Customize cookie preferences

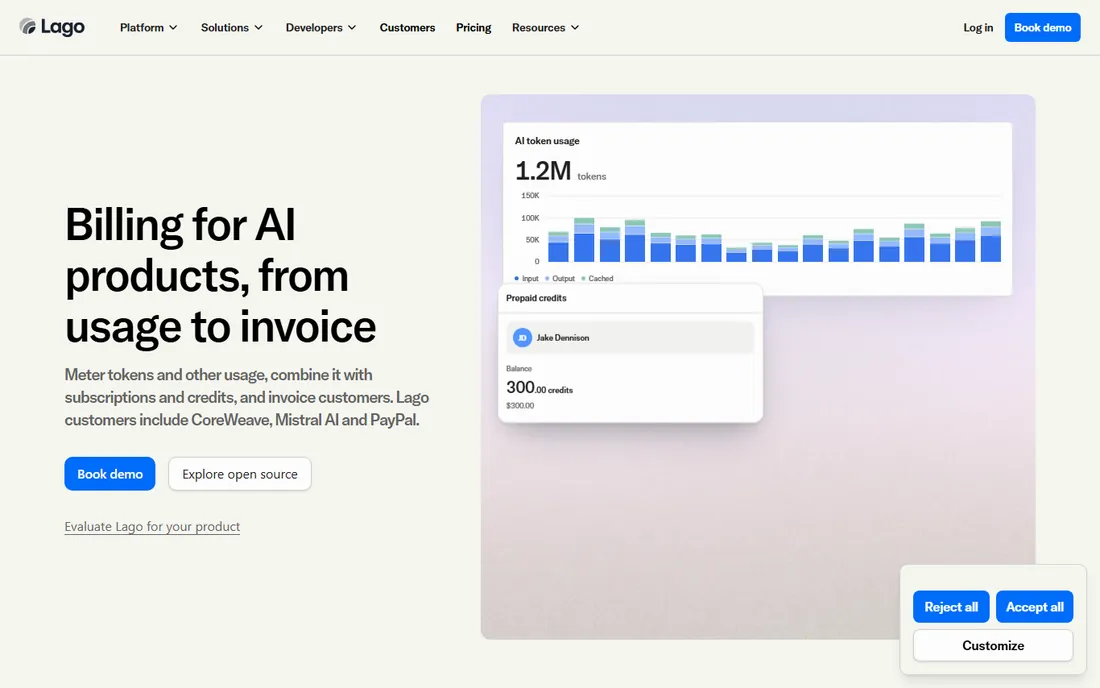tap(993, 645)
